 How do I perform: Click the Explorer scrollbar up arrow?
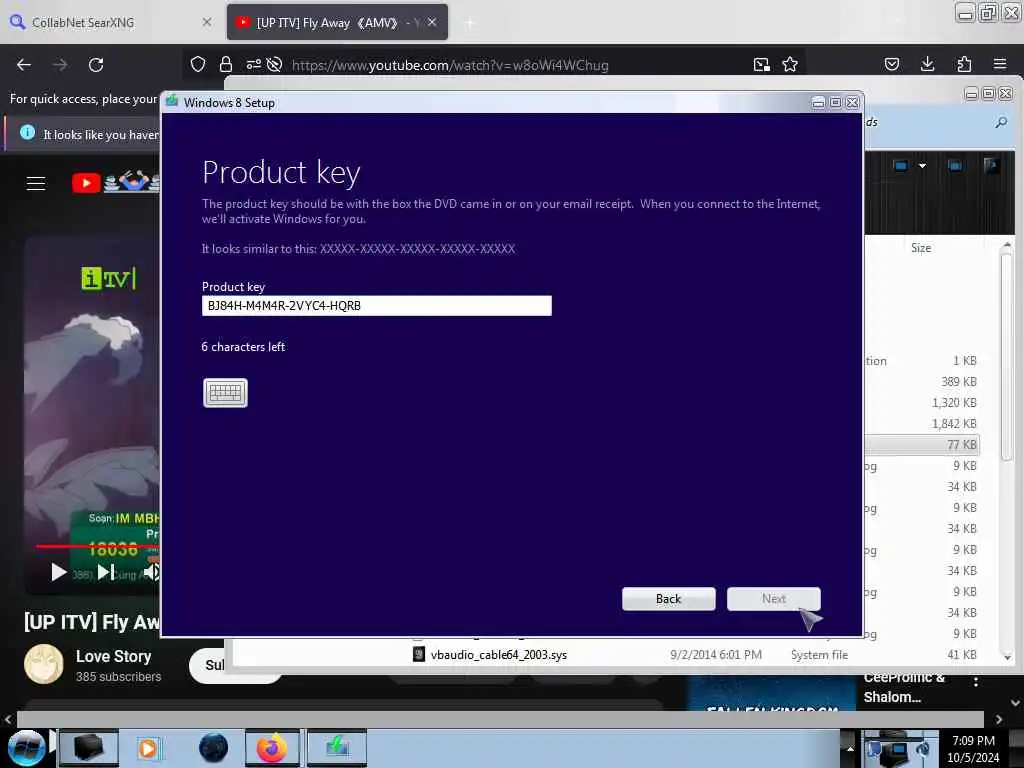pyautogui.click(x=1007, y=246)
